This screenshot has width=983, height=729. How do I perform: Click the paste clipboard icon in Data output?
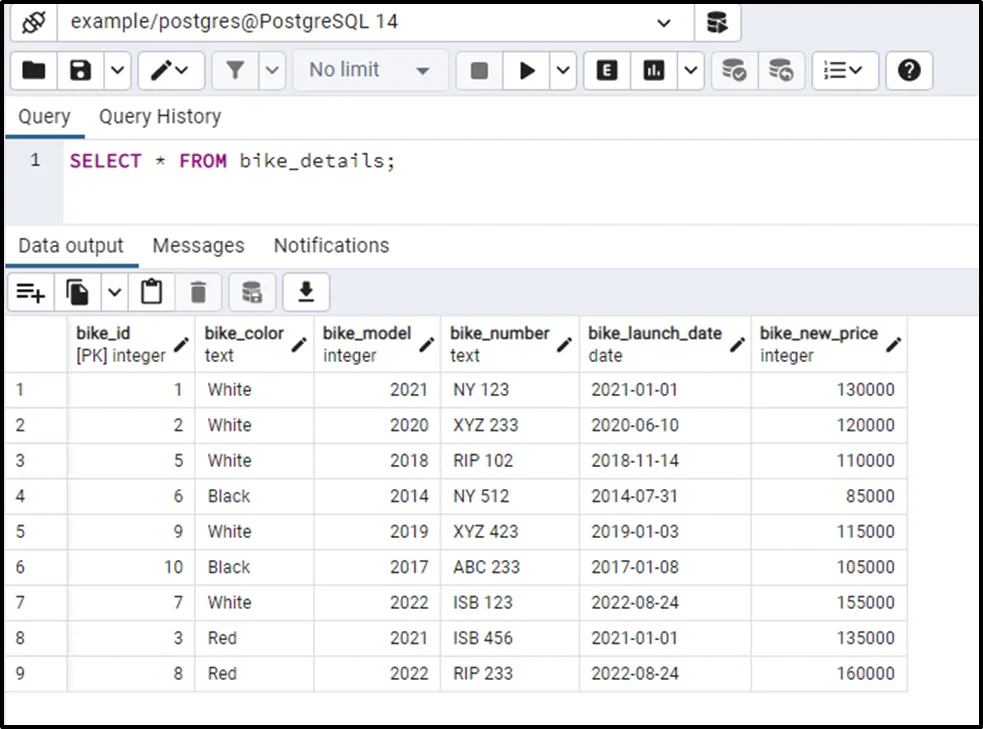tap(152, 292)
